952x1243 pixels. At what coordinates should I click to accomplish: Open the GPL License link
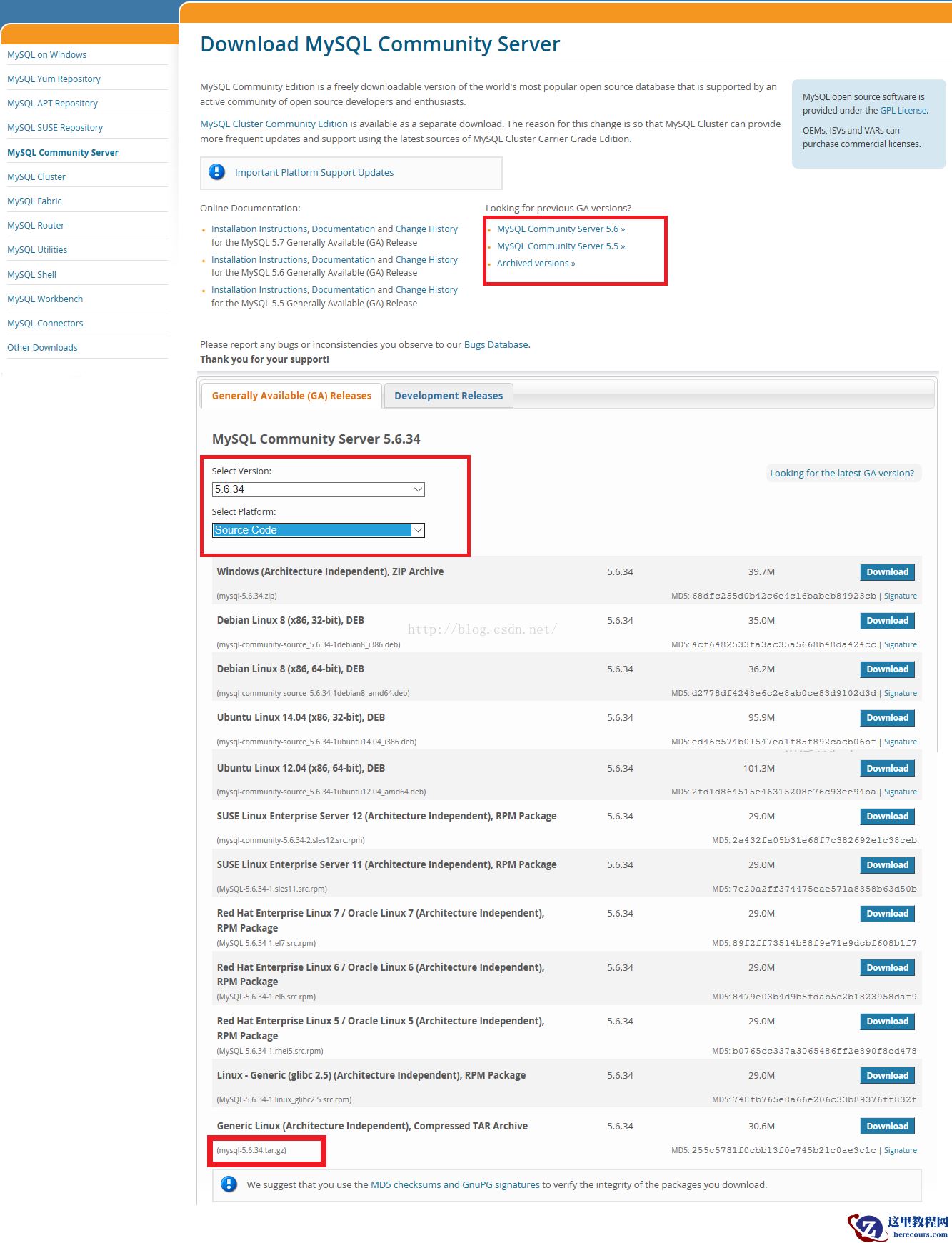903,111
